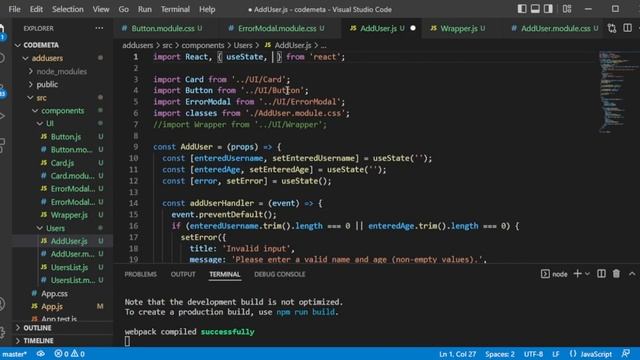Click the new terminal plus icon
The width and height of the screenshot is (640, 360).
click(x=577, y=274)
